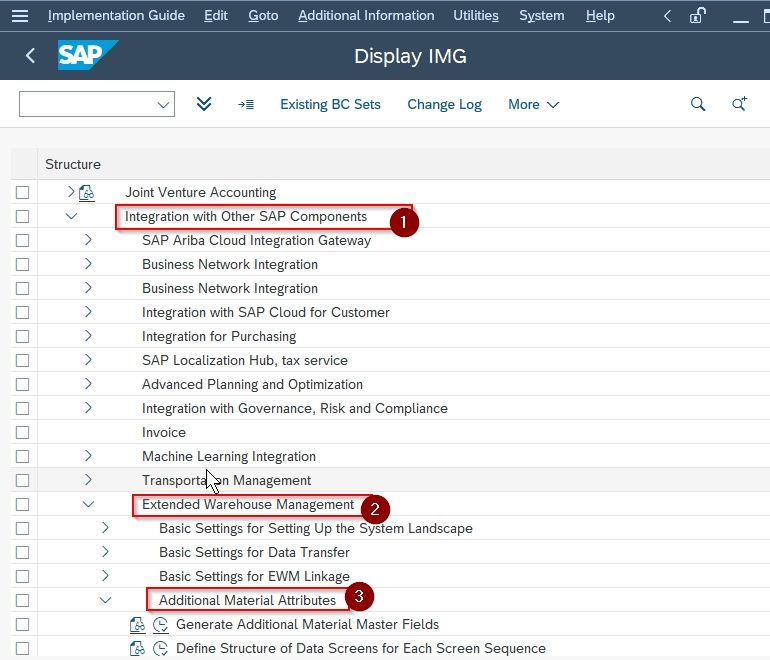This screenshot has width=770, height=660.
Task: Tick checkbox for Integration with SAP Cloud for Customer
Action: coord(22,313)
